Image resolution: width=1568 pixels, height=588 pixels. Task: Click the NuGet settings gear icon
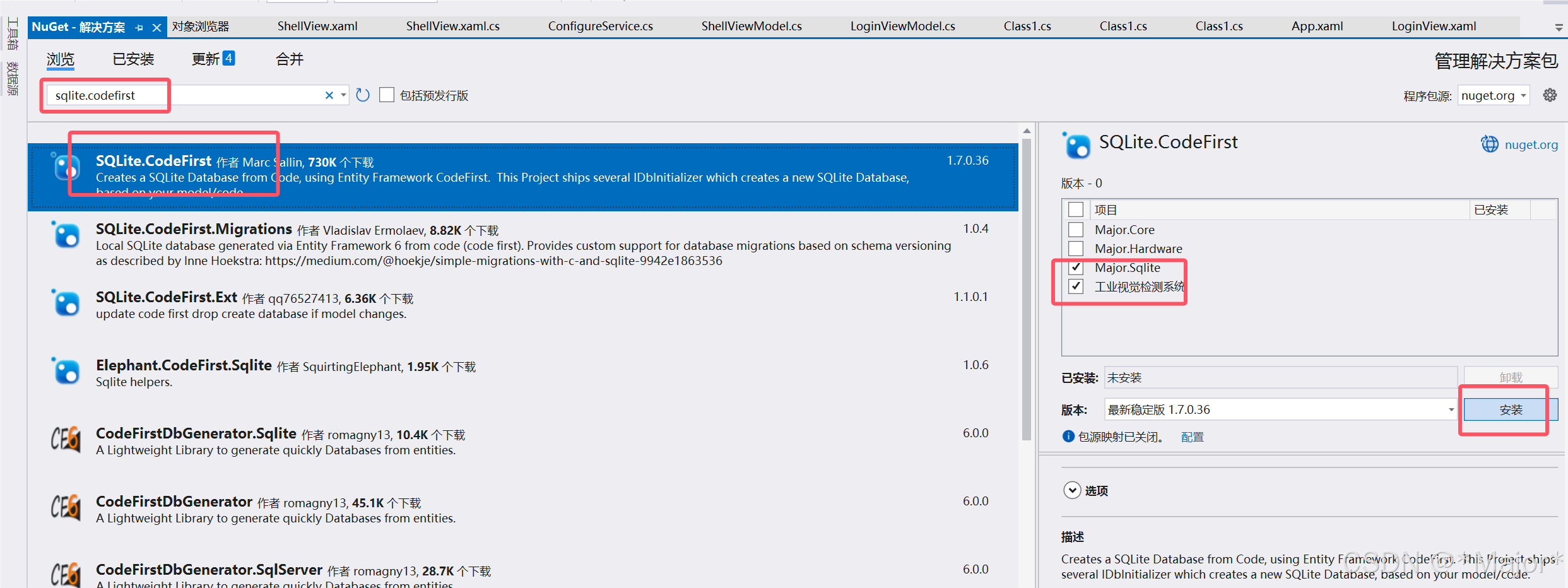(x=1550, y=95)
